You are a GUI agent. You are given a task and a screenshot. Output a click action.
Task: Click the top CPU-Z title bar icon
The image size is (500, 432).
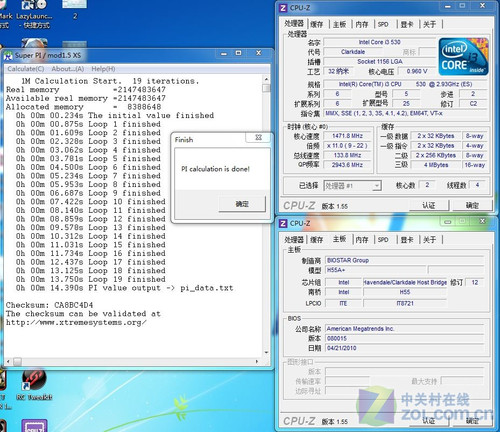pyautogui.click(x=283, y=8)
